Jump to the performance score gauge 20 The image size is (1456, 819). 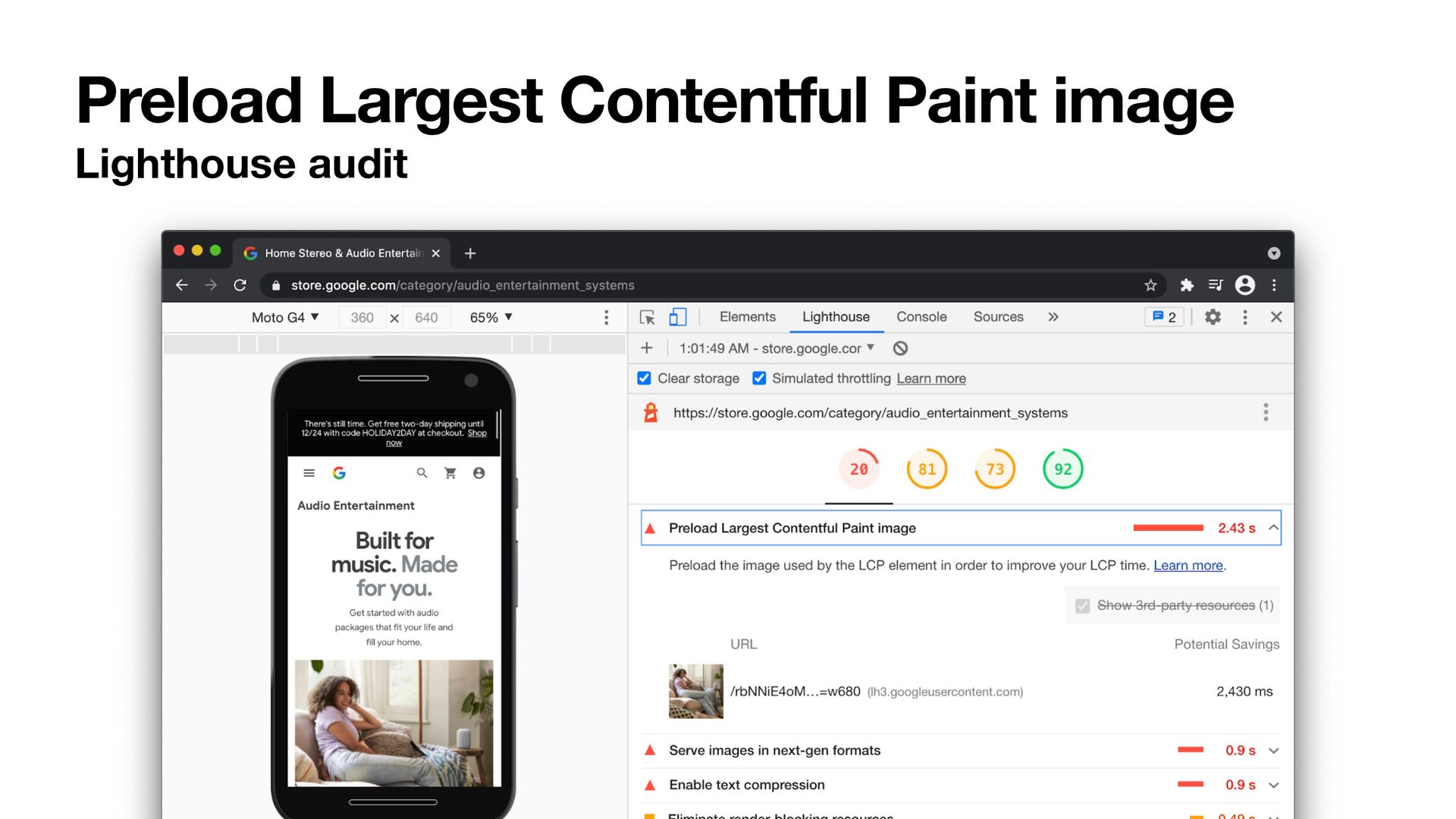[859, 469]
